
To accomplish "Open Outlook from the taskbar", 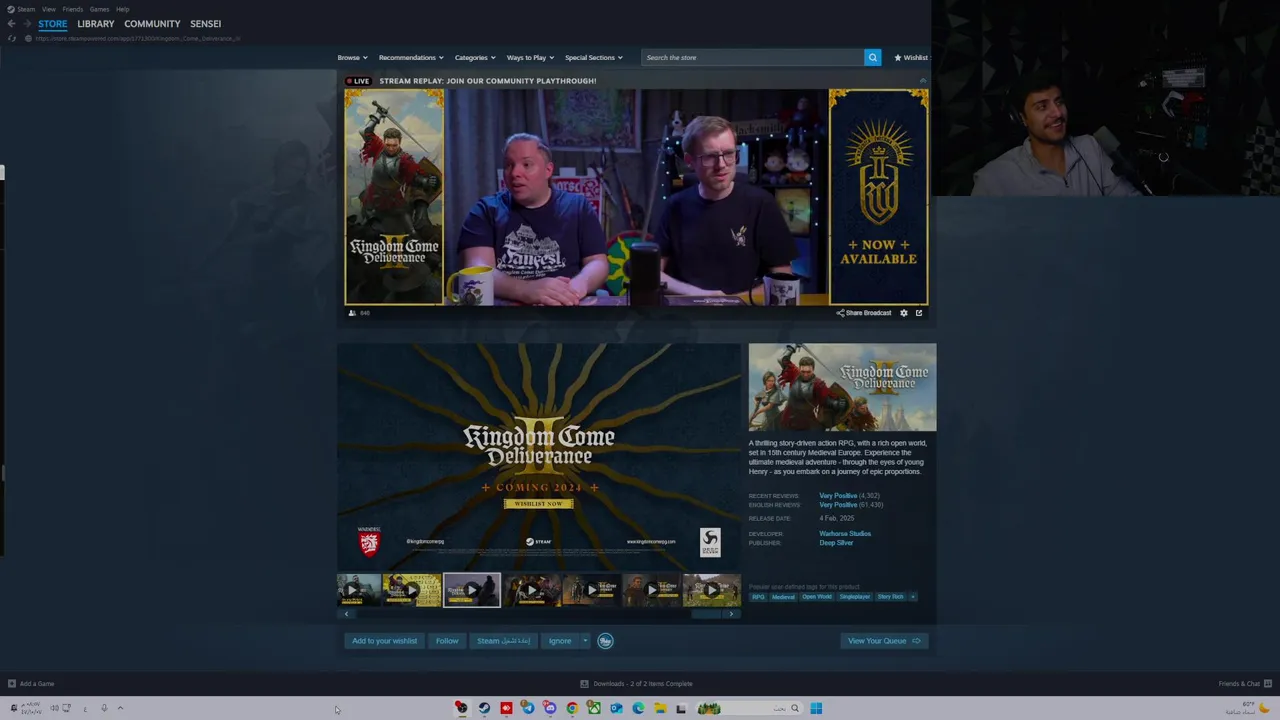I will 616,708.
